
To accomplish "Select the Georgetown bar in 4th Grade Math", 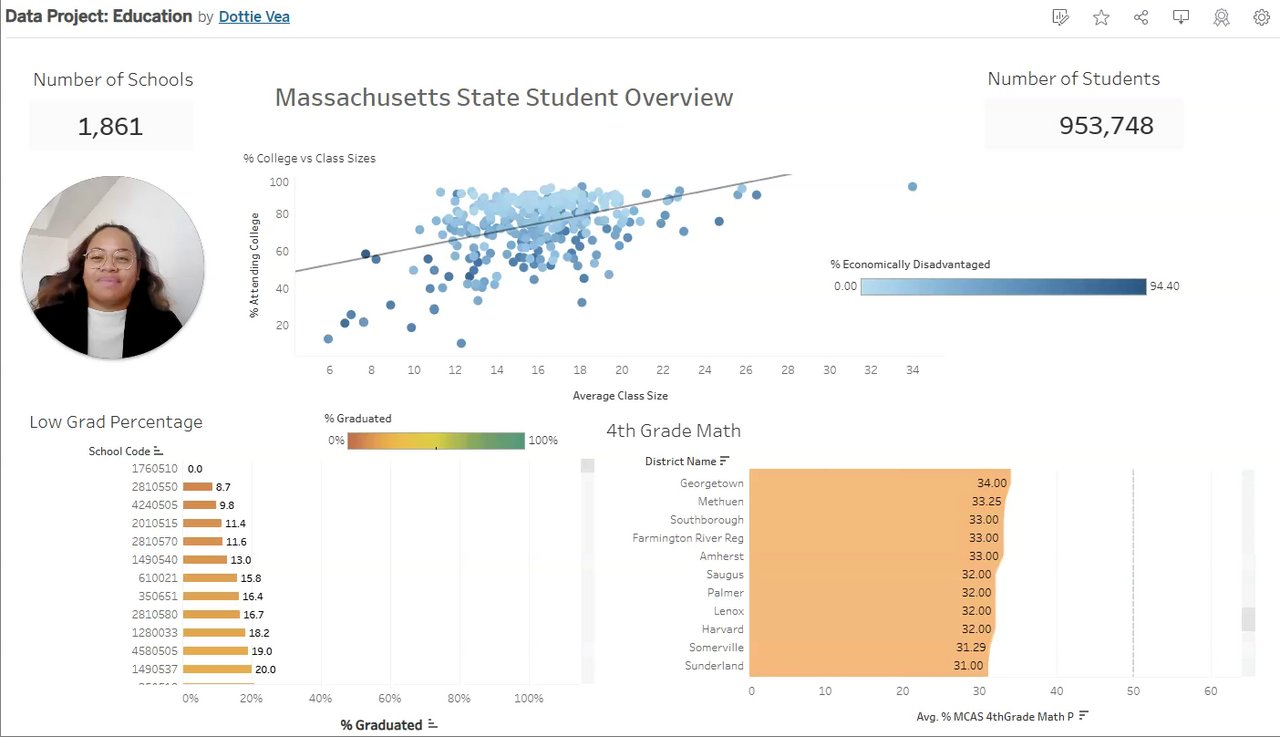I will point(880,483).
